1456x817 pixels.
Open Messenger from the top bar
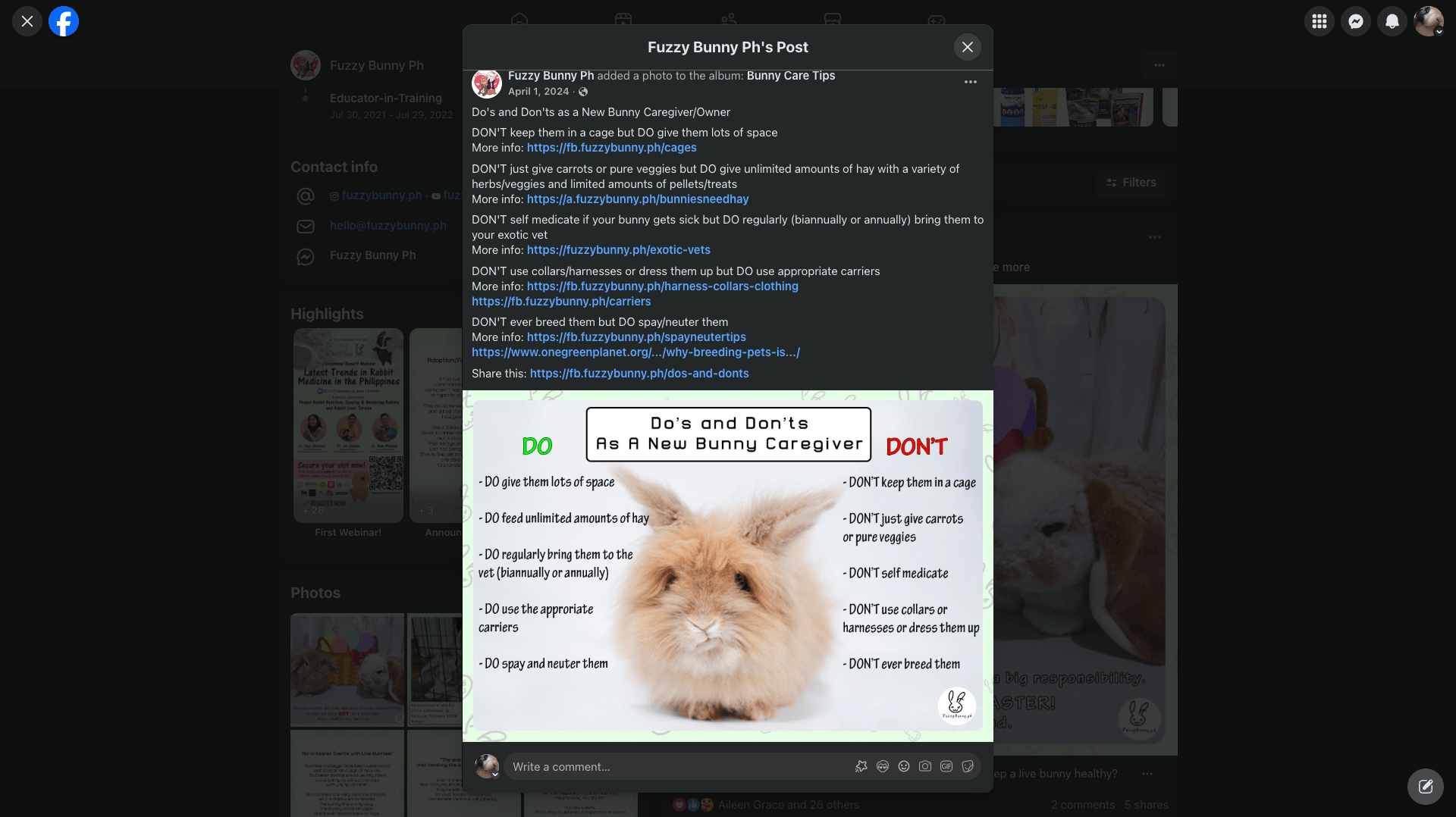point(1356,21)
